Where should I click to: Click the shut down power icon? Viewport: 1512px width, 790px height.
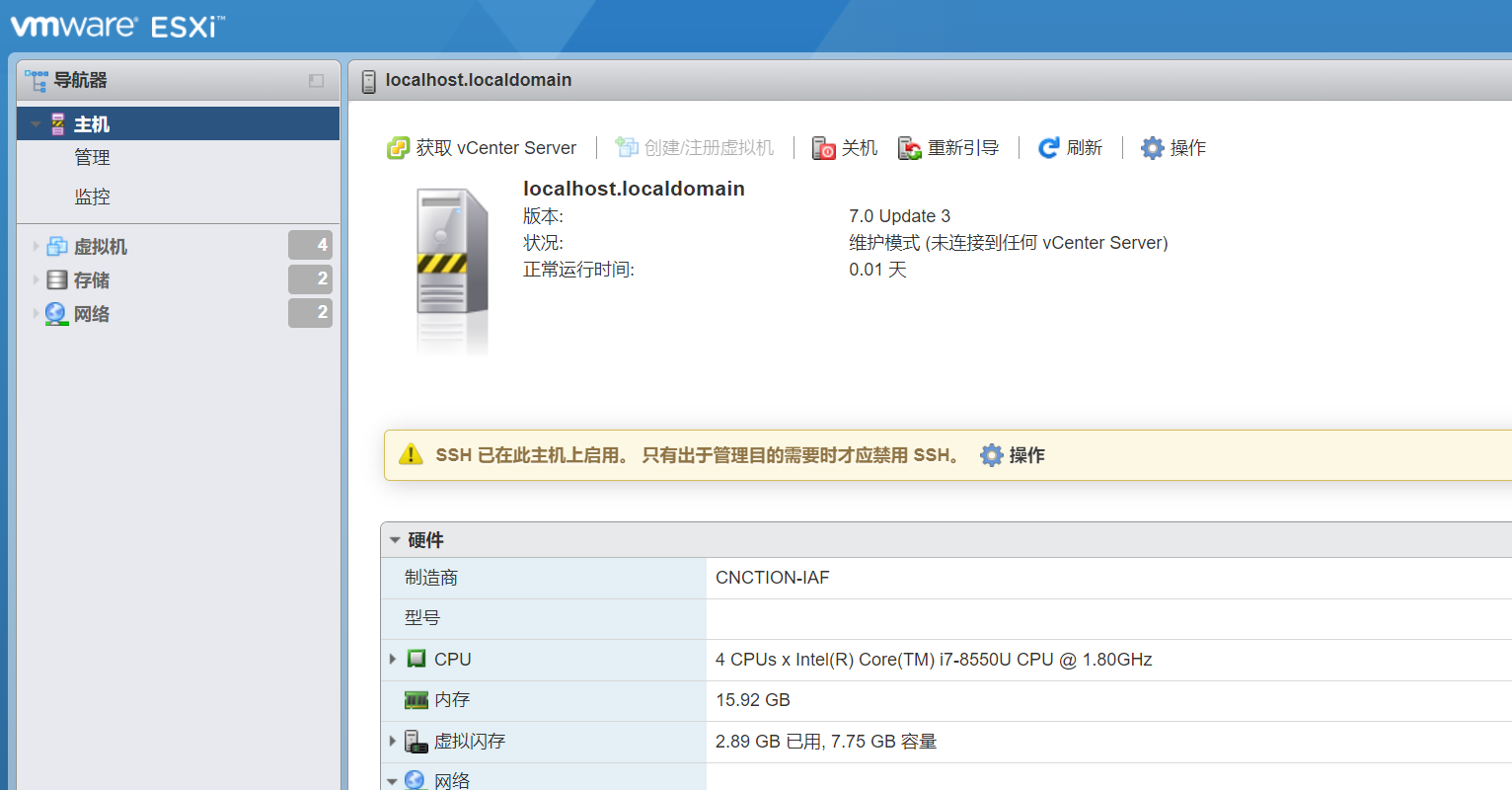(x=823, y=148)
